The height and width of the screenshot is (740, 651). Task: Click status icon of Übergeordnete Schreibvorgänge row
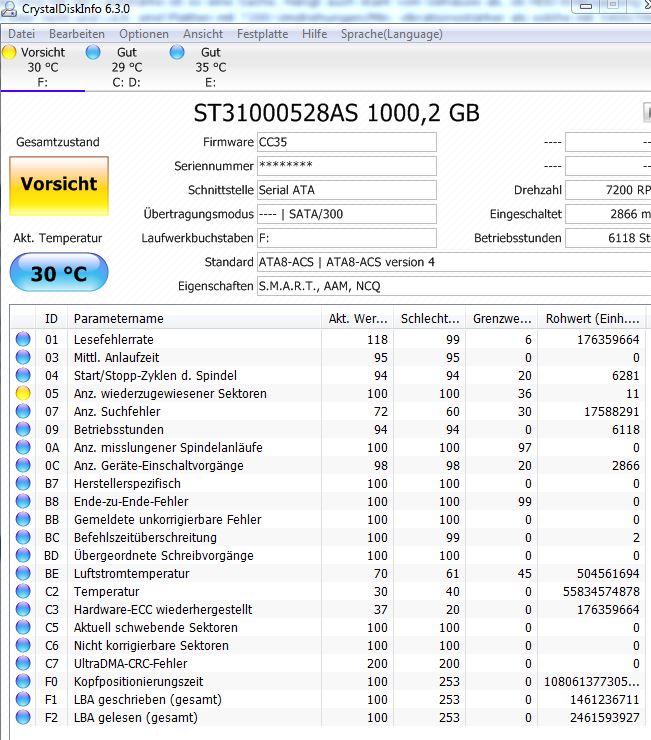tap(23, 555)
